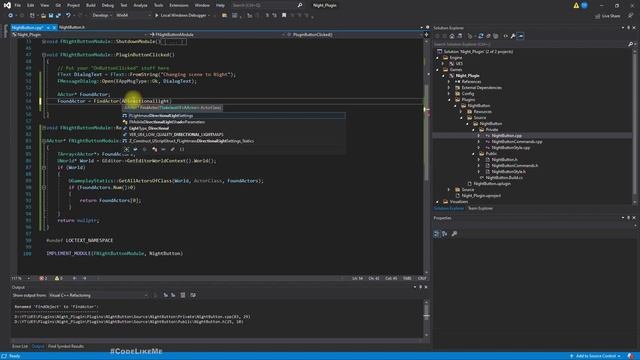Image resolution: width=640 pixels, height=360 pixels.
Task: Select the LightType_Directional suggestion
Action: tap(233, 128)
